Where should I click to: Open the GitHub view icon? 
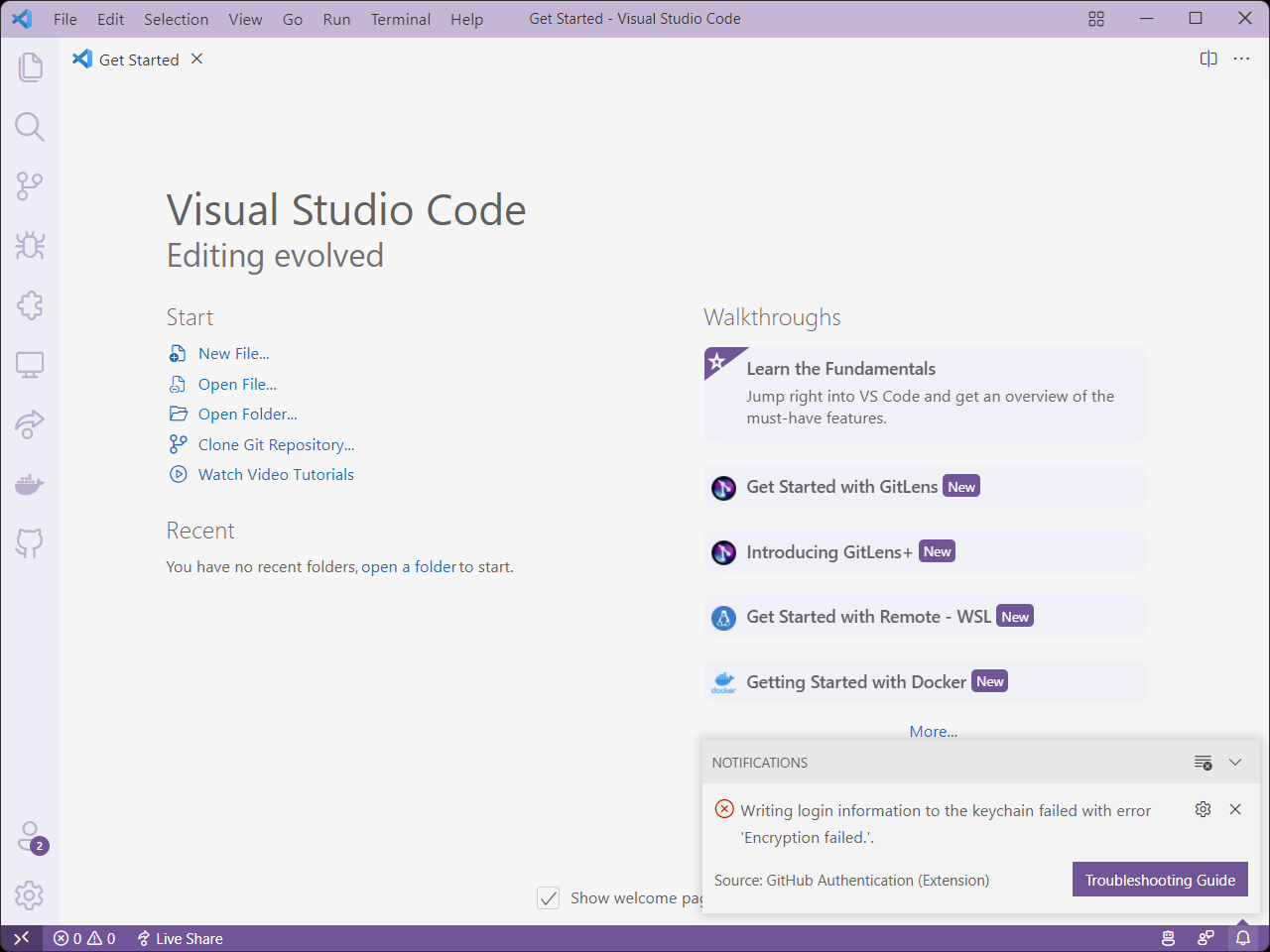[30, 543]
